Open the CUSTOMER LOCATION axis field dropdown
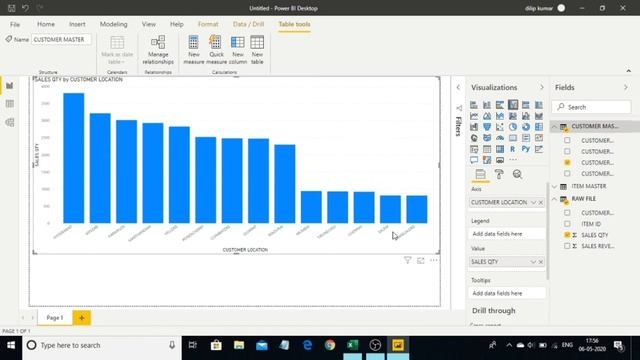The height and width of the screenshot is (360, 640). tap(533, 202)
